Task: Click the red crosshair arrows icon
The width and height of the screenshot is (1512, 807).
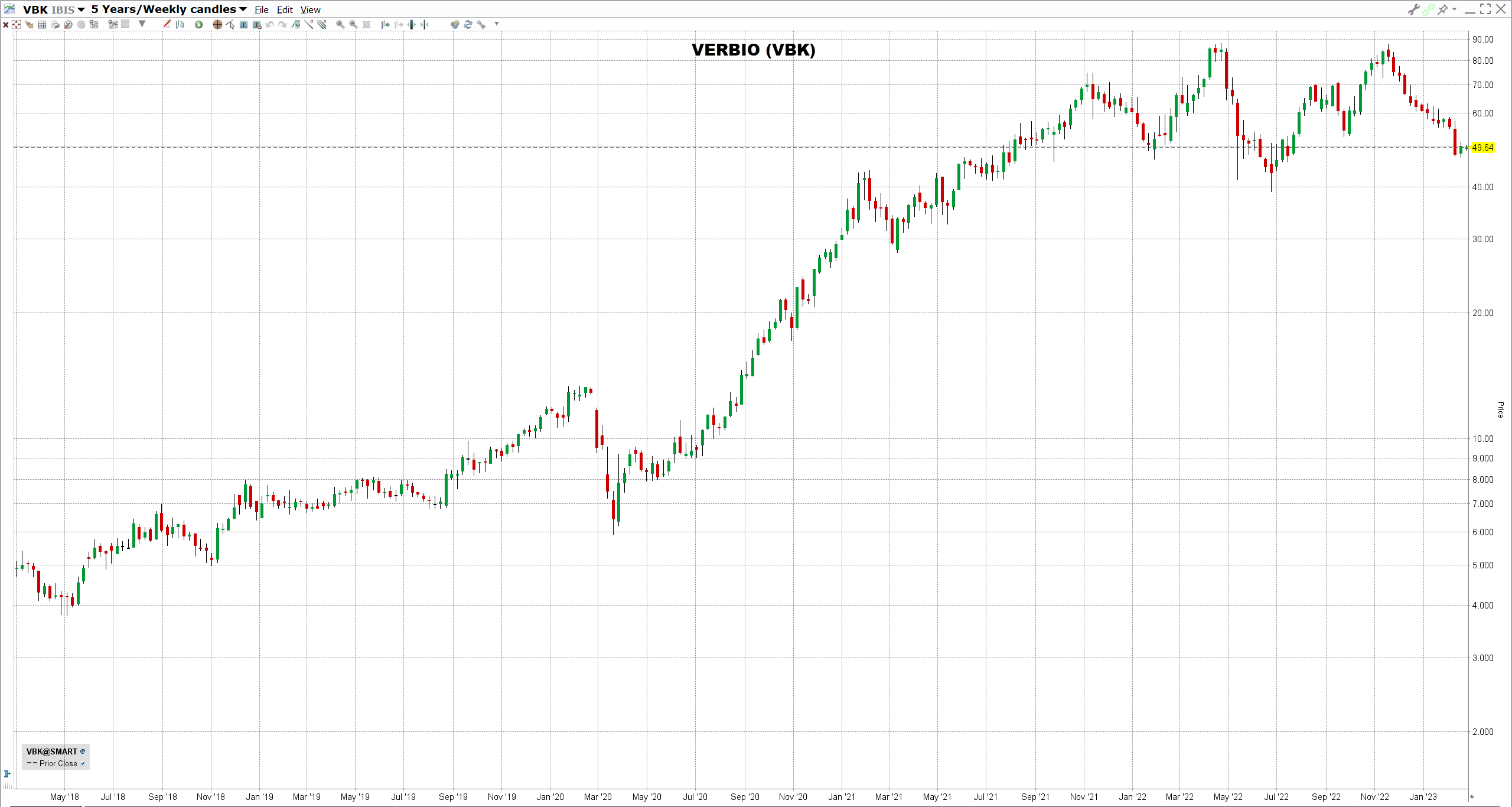Action: click(x=16, y=25)
